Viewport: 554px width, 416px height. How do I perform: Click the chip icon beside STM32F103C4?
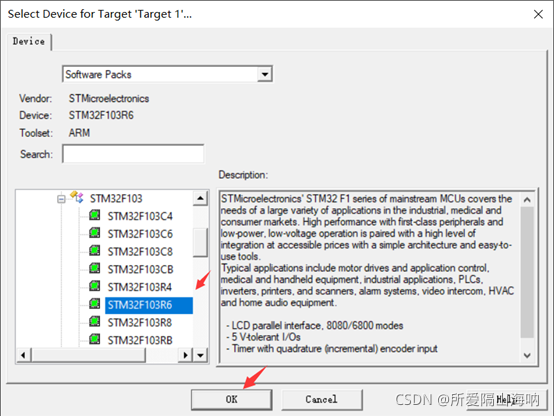click(x=95, y=215)
